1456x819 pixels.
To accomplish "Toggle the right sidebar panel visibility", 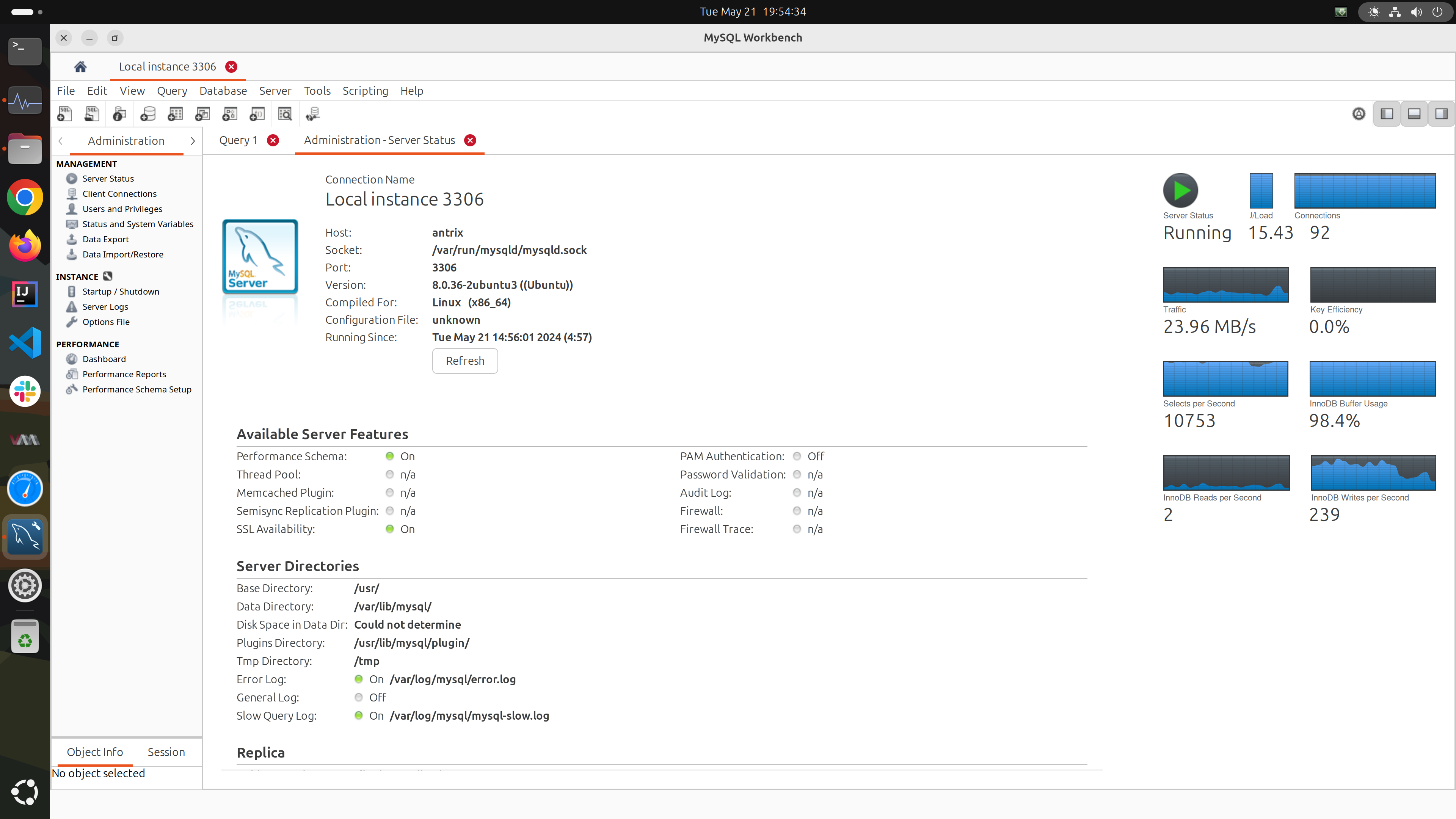I will click(x=1441, y=114).
